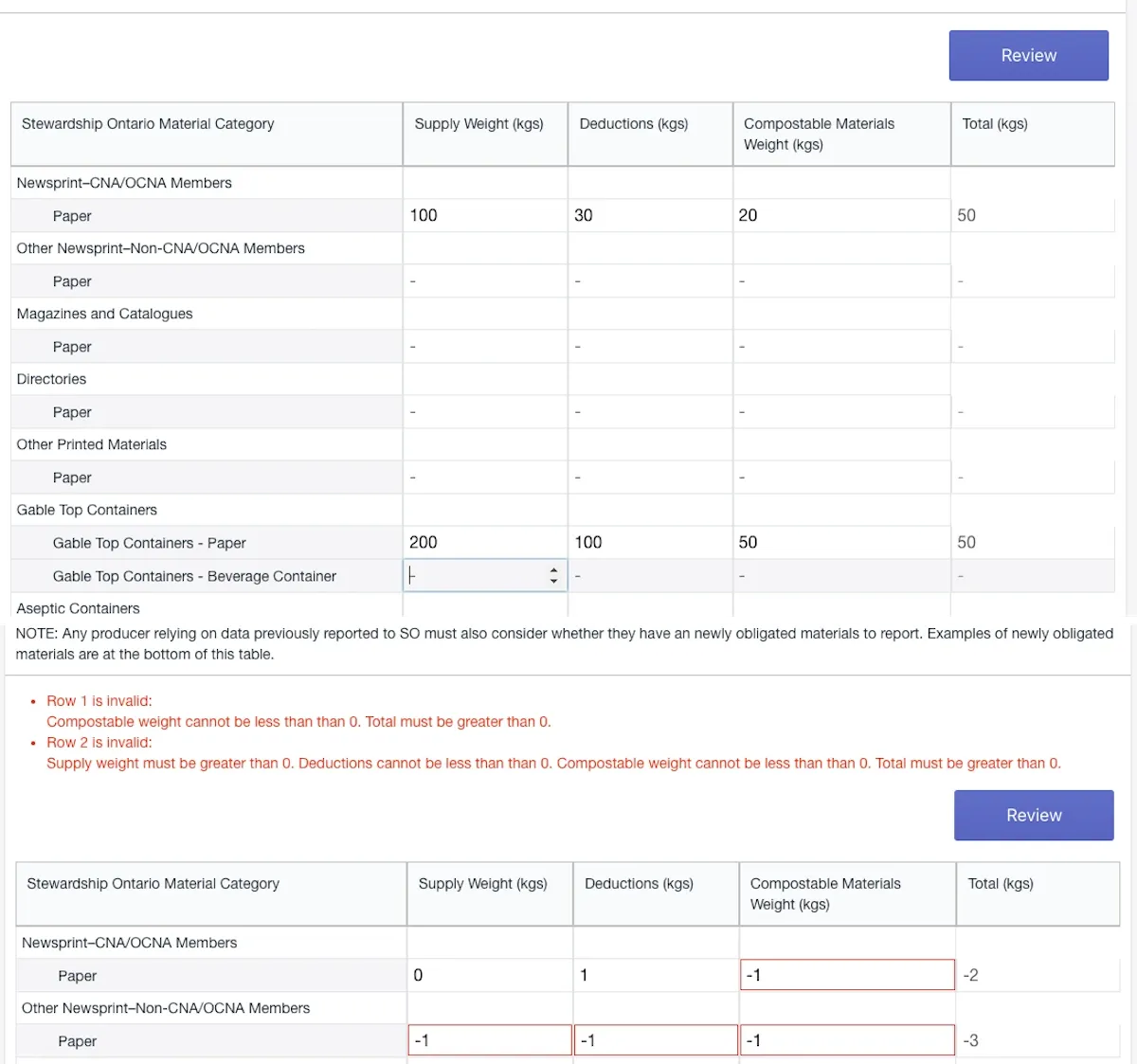This screenshot has height=1064, width=1137.
Task: Select invalid compostable weight -1 in Newsprint-CNA row
Action: click(x=847, y=975)
